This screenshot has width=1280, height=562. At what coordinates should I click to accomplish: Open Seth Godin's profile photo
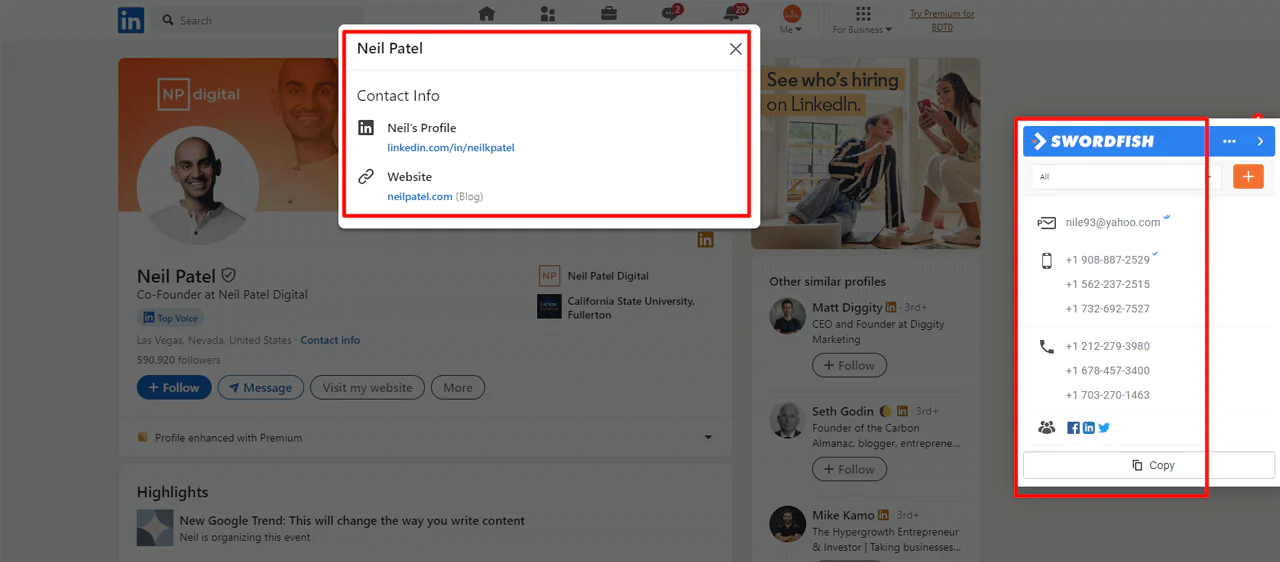788,420
